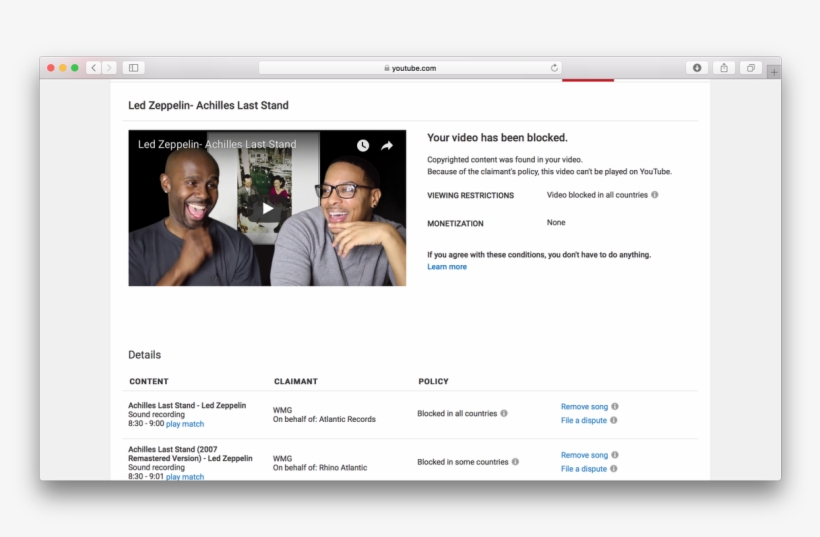Click info icon next to Video blocked in all countries
820x537 pixels.
tap(655, 195)
